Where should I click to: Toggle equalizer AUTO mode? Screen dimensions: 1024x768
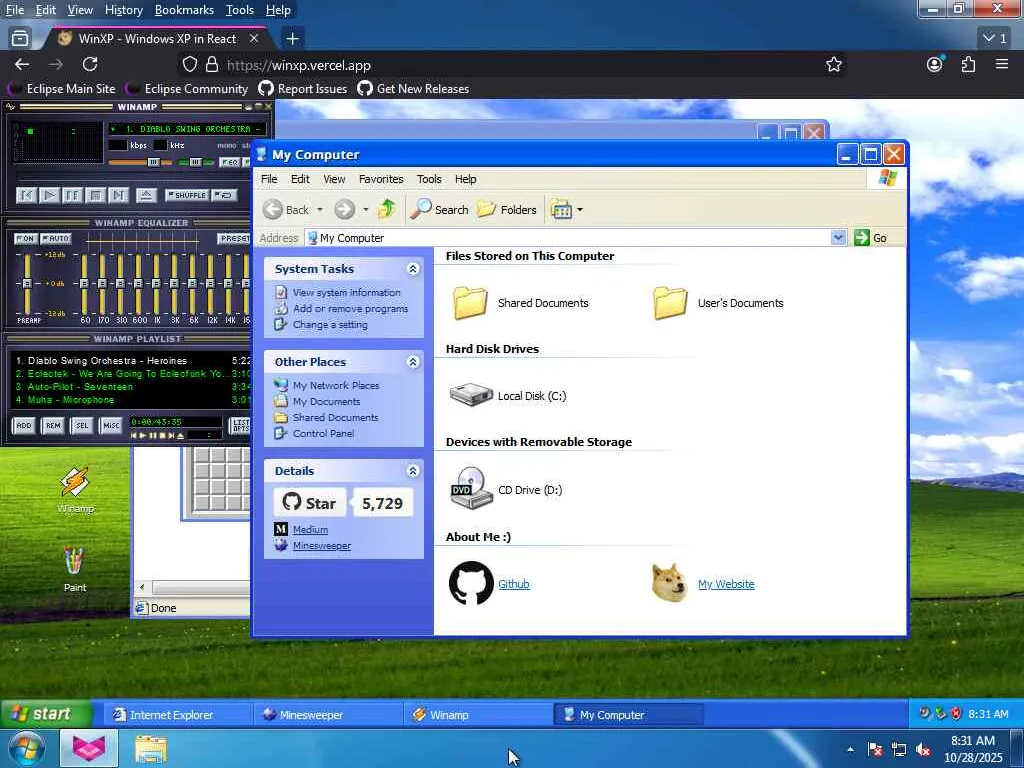pyautogui.click(x=56, y=238)
